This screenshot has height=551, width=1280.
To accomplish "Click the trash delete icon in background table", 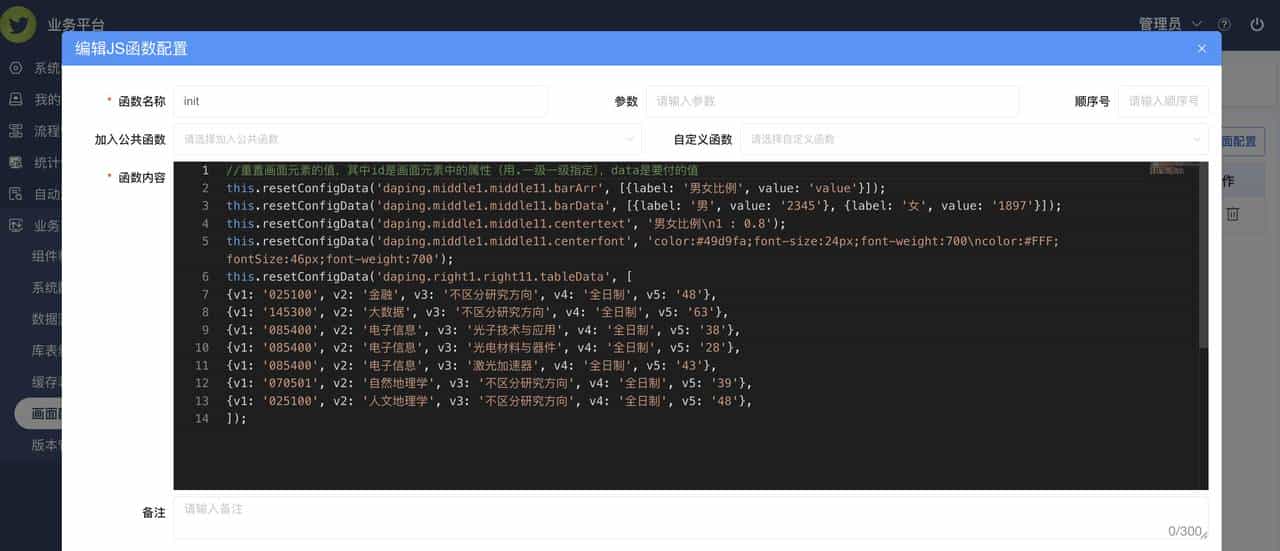I will 1233,214.
